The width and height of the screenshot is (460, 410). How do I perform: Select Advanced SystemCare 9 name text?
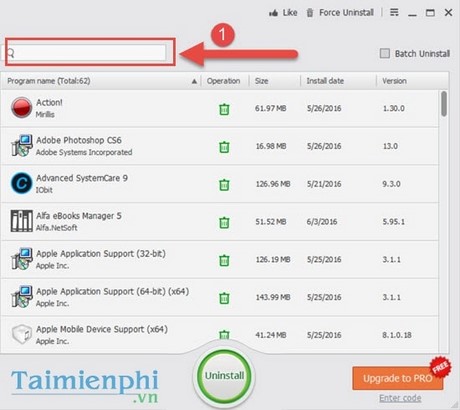(x=82, y=178)
